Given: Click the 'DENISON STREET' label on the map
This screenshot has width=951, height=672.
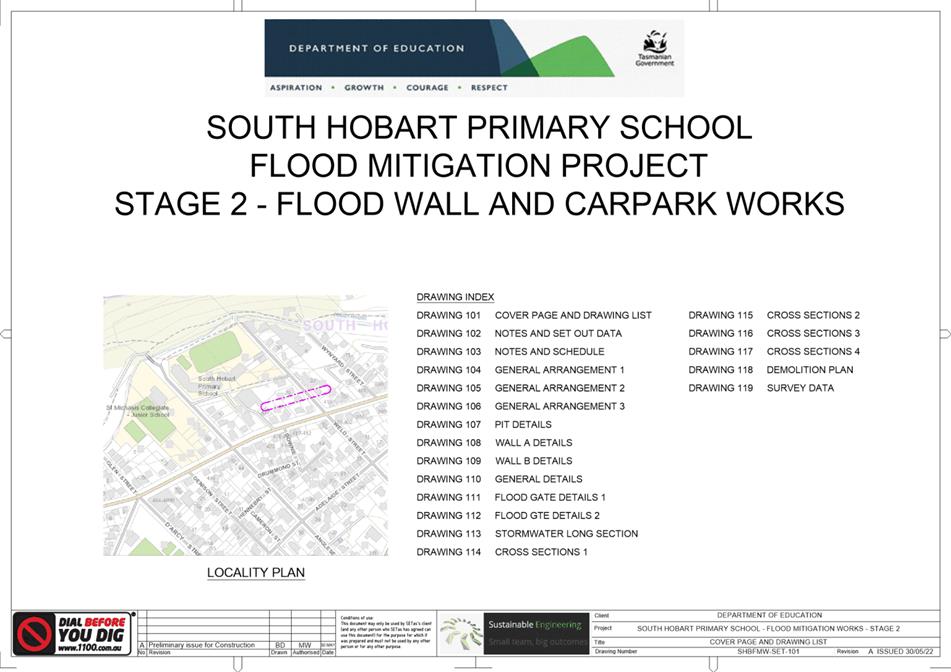Looking at the screenshot, I should 212,494.
